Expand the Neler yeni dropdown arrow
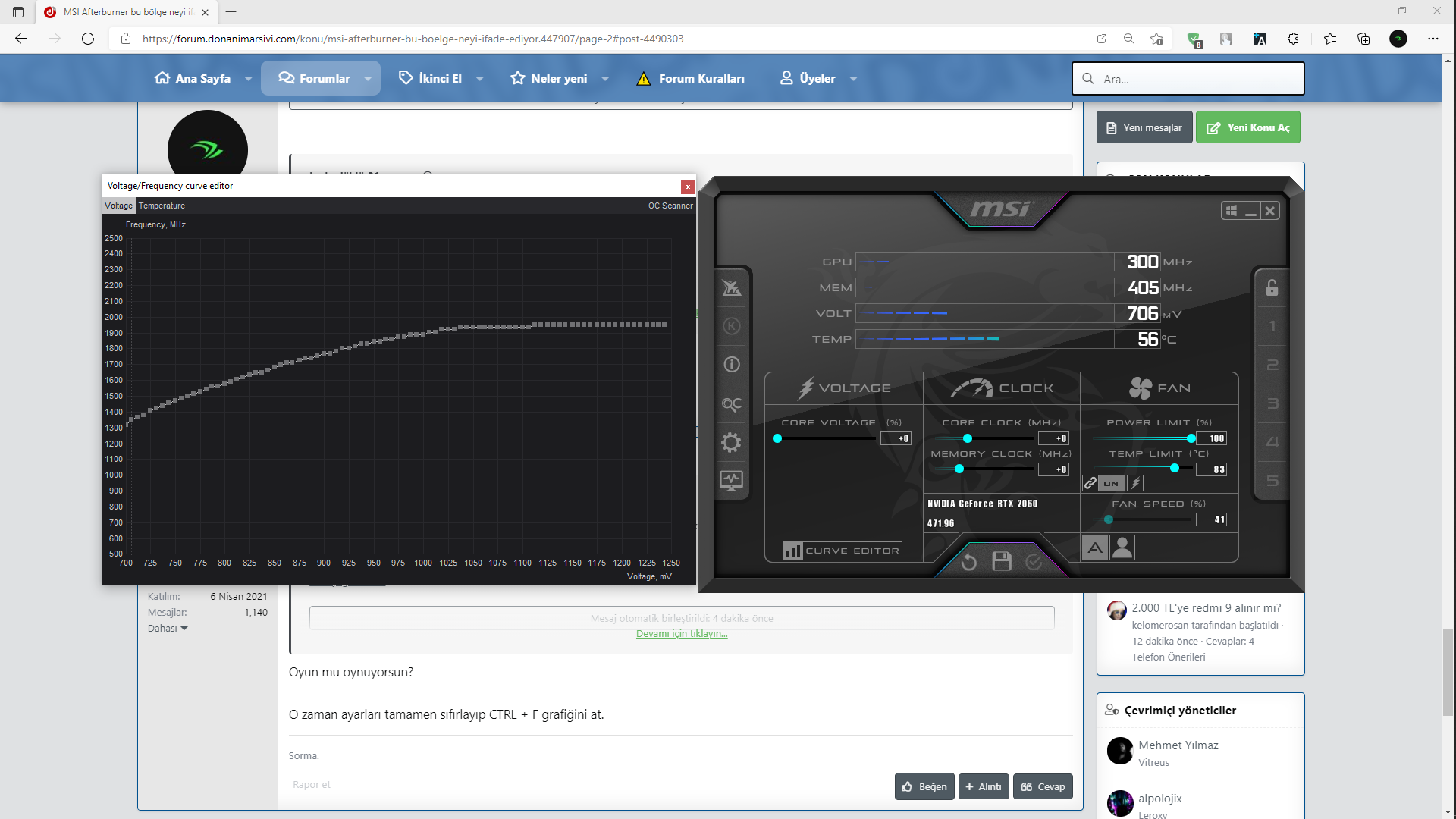Image resolution: width=1456 pixels, height=819 pixels. (605, 79)
